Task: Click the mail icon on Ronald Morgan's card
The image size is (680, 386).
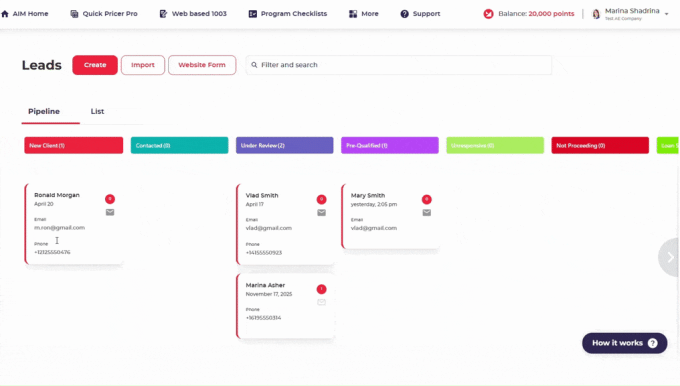Action: [110, 212]
